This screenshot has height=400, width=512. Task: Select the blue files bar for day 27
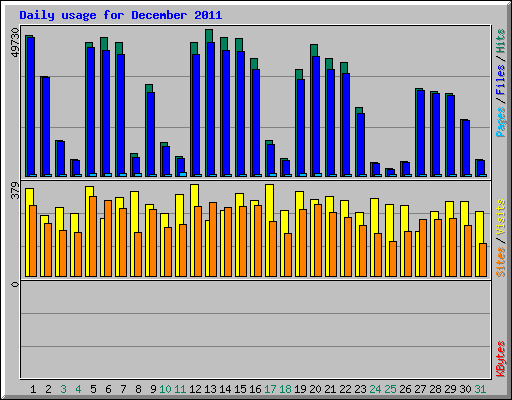[421, 133]
